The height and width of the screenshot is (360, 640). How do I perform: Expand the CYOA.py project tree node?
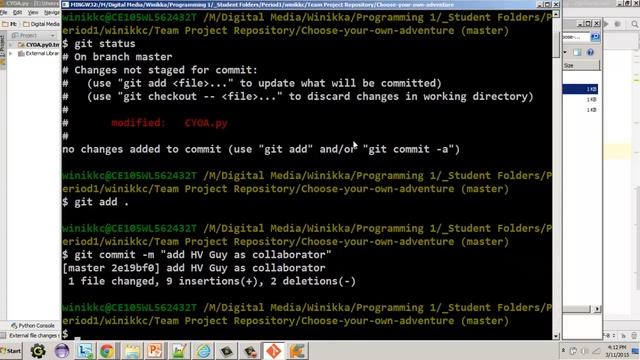(11, 44)
